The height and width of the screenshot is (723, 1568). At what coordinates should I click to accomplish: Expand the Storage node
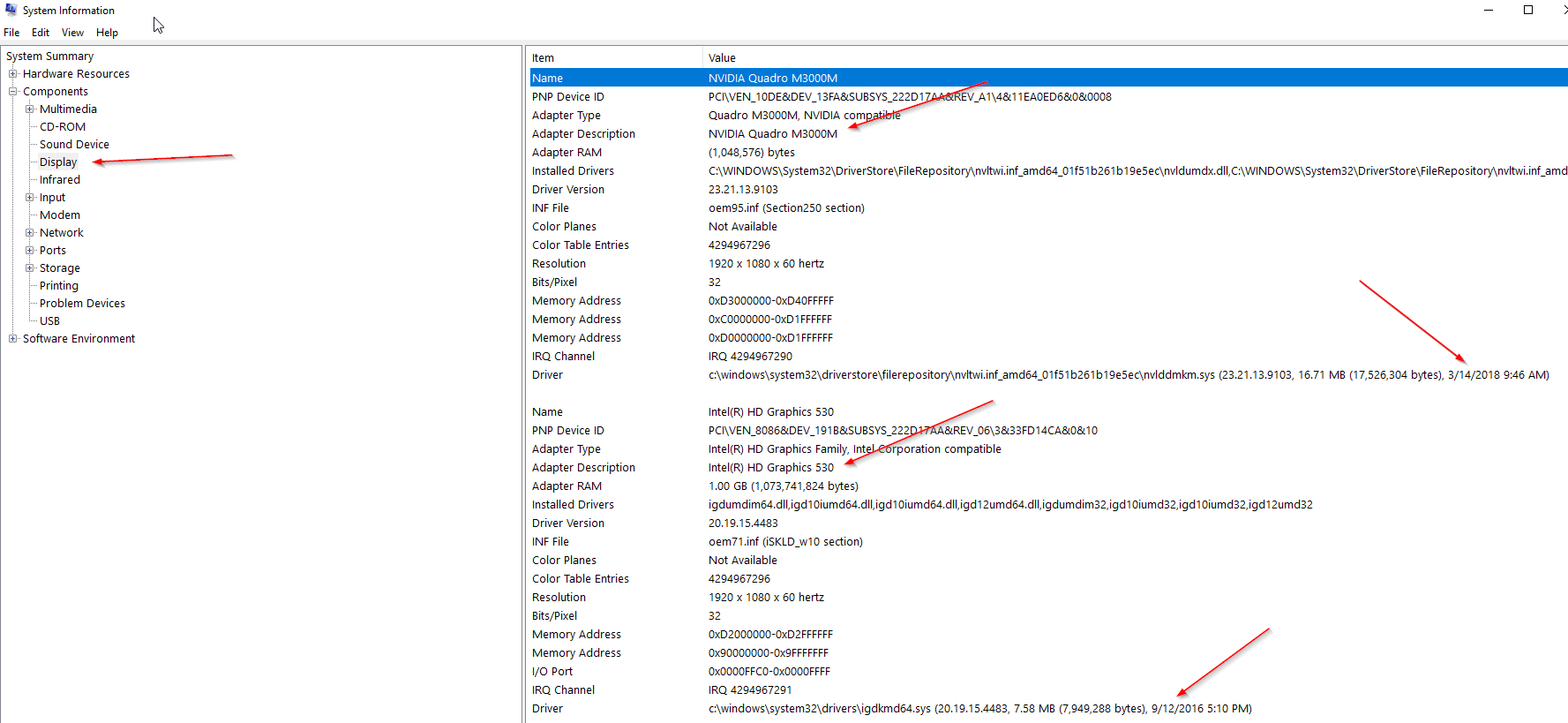[30, 268]
